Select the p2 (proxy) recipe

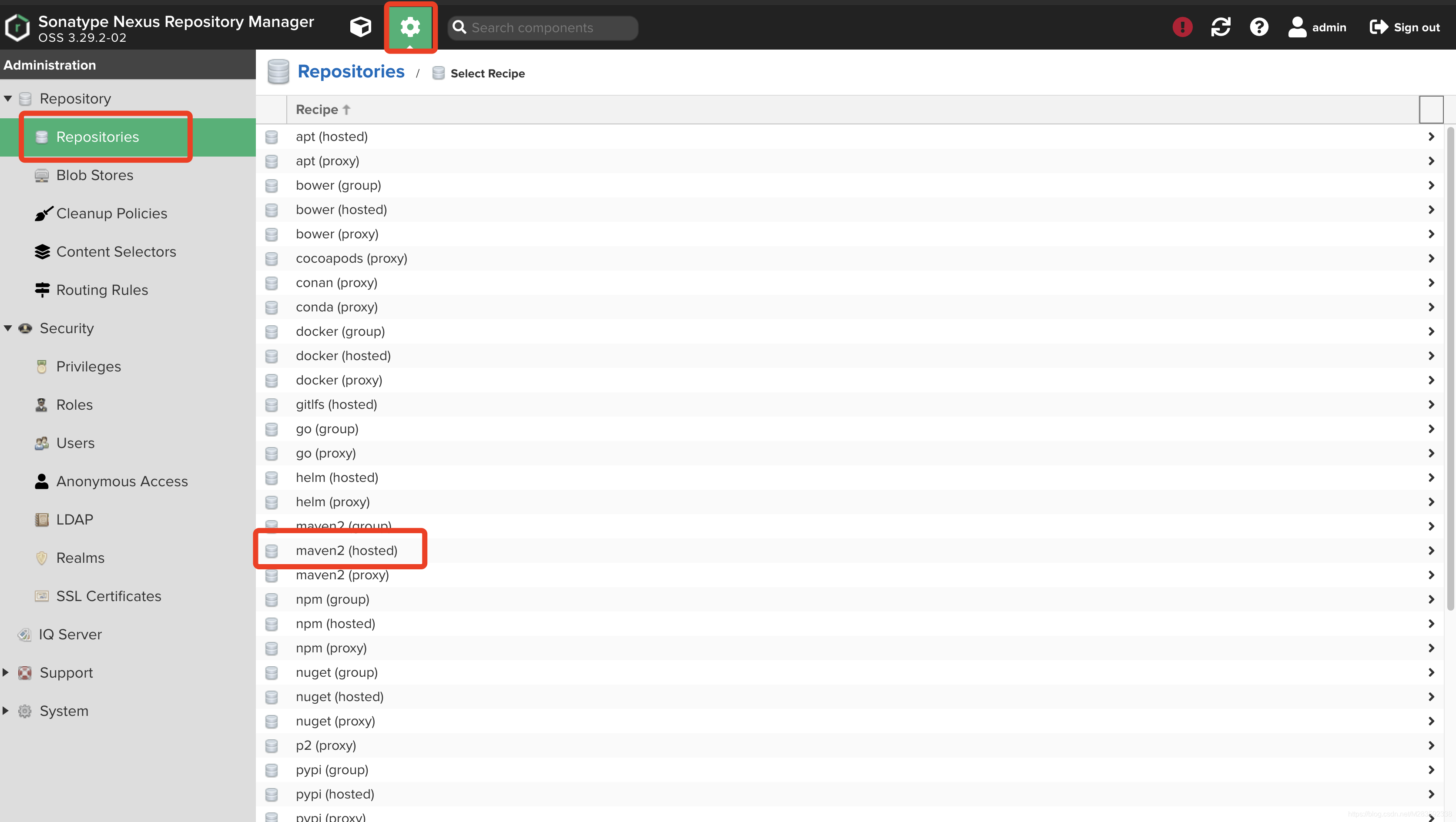coord(851,746)
